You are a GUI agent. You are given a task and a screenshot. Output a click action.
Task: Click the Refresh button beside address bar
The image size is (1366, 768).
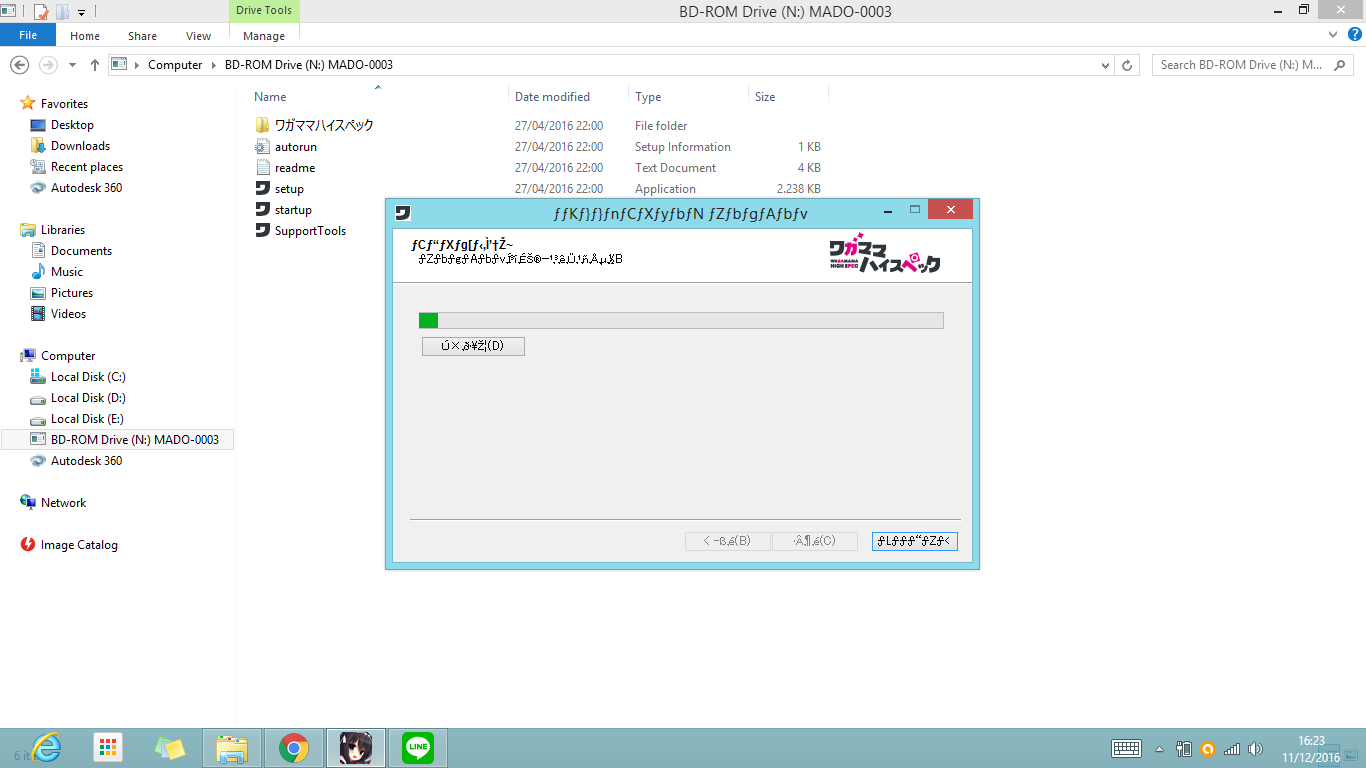[x=1127, y=65]
